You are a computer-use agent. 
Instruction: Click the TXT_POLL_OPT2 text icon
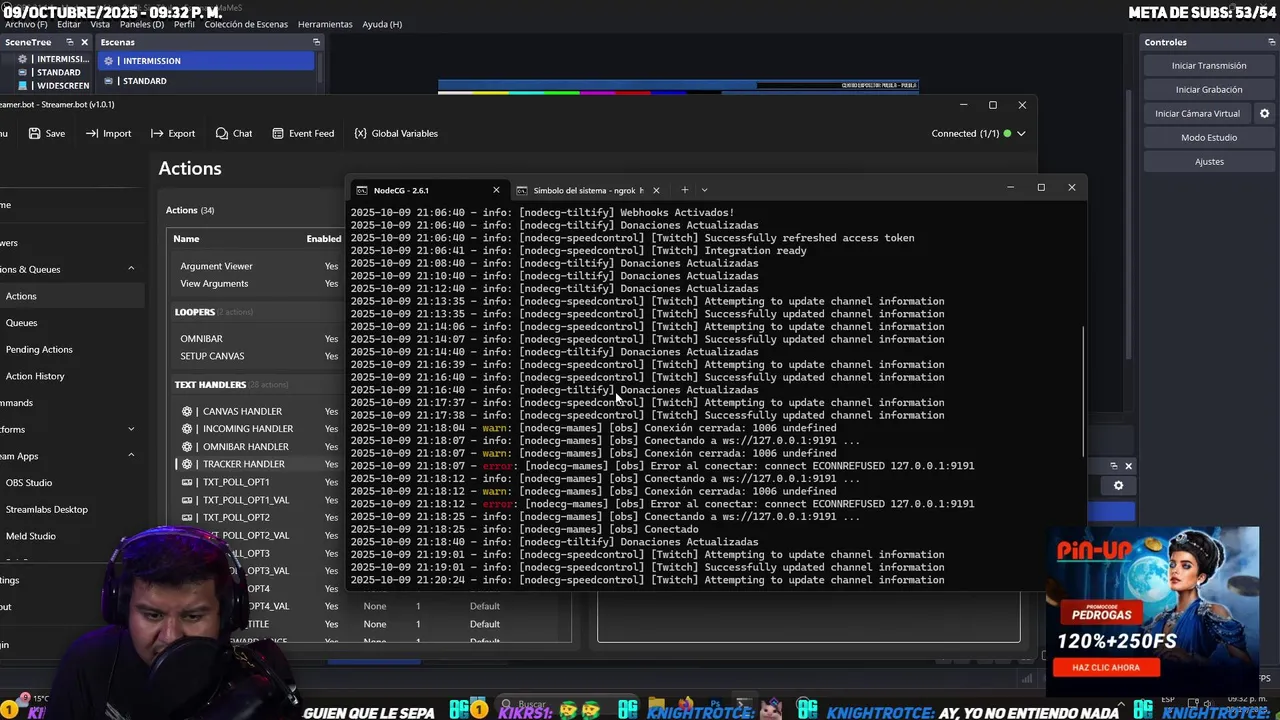pos(187,518)
